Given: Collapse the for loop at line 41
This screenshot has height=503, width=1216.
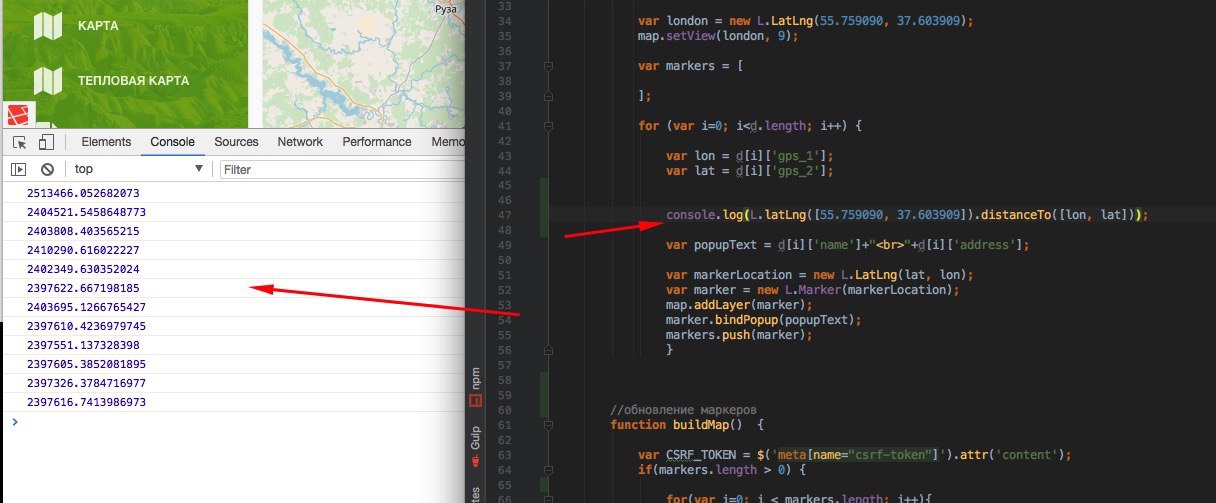Looking at the screenshot, I should click(548, 126).
